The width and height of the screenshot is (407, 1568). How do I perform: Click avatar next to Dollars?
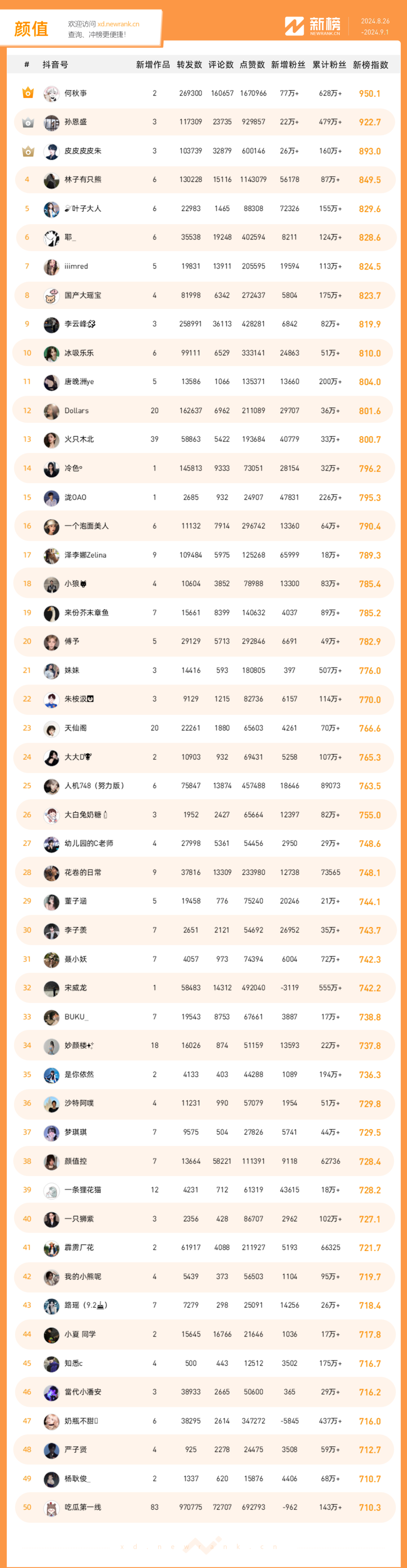coord(51,411)
